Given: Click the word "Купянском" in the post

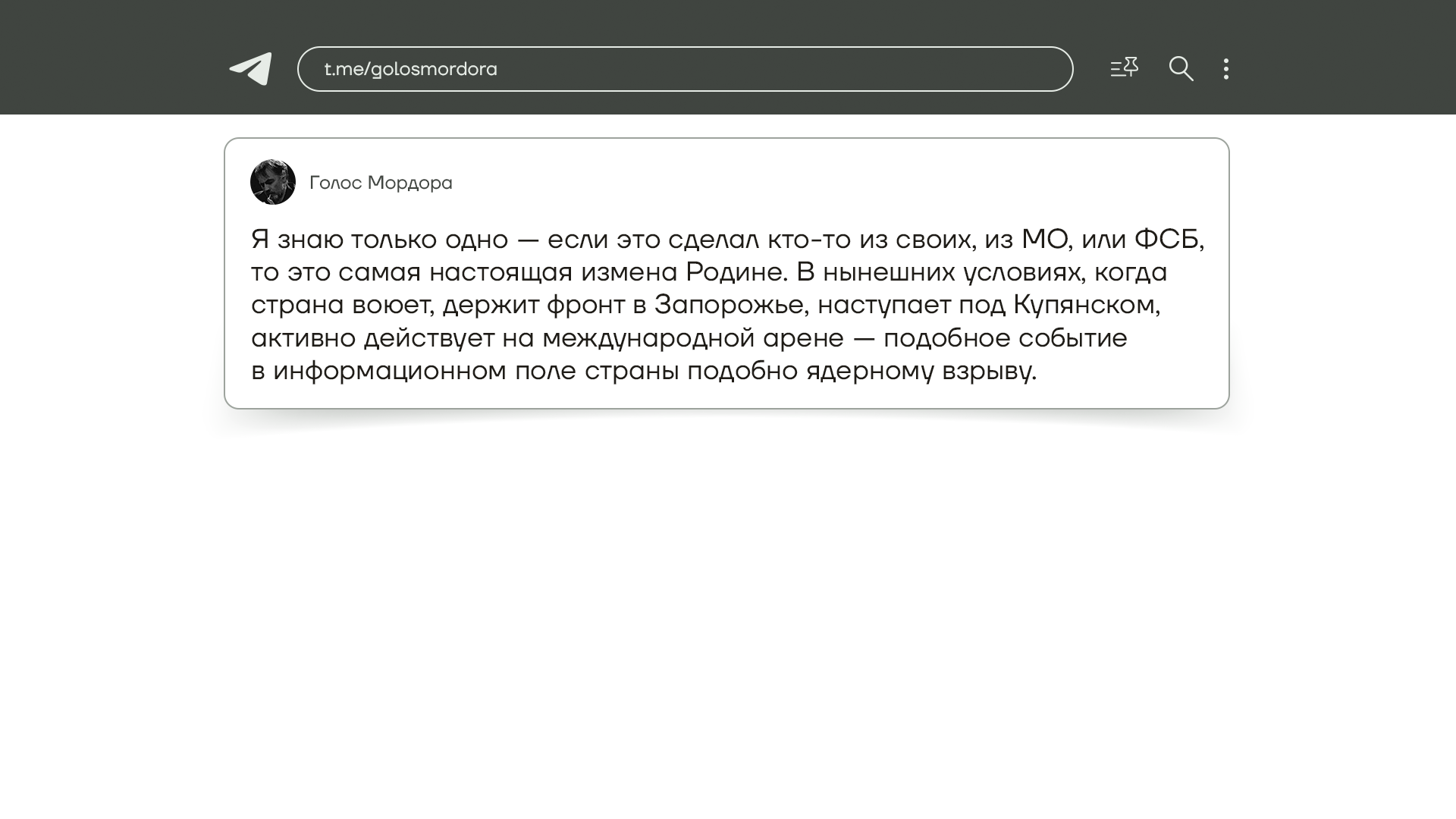Looking at the screenshot, I should (1084, 305).
